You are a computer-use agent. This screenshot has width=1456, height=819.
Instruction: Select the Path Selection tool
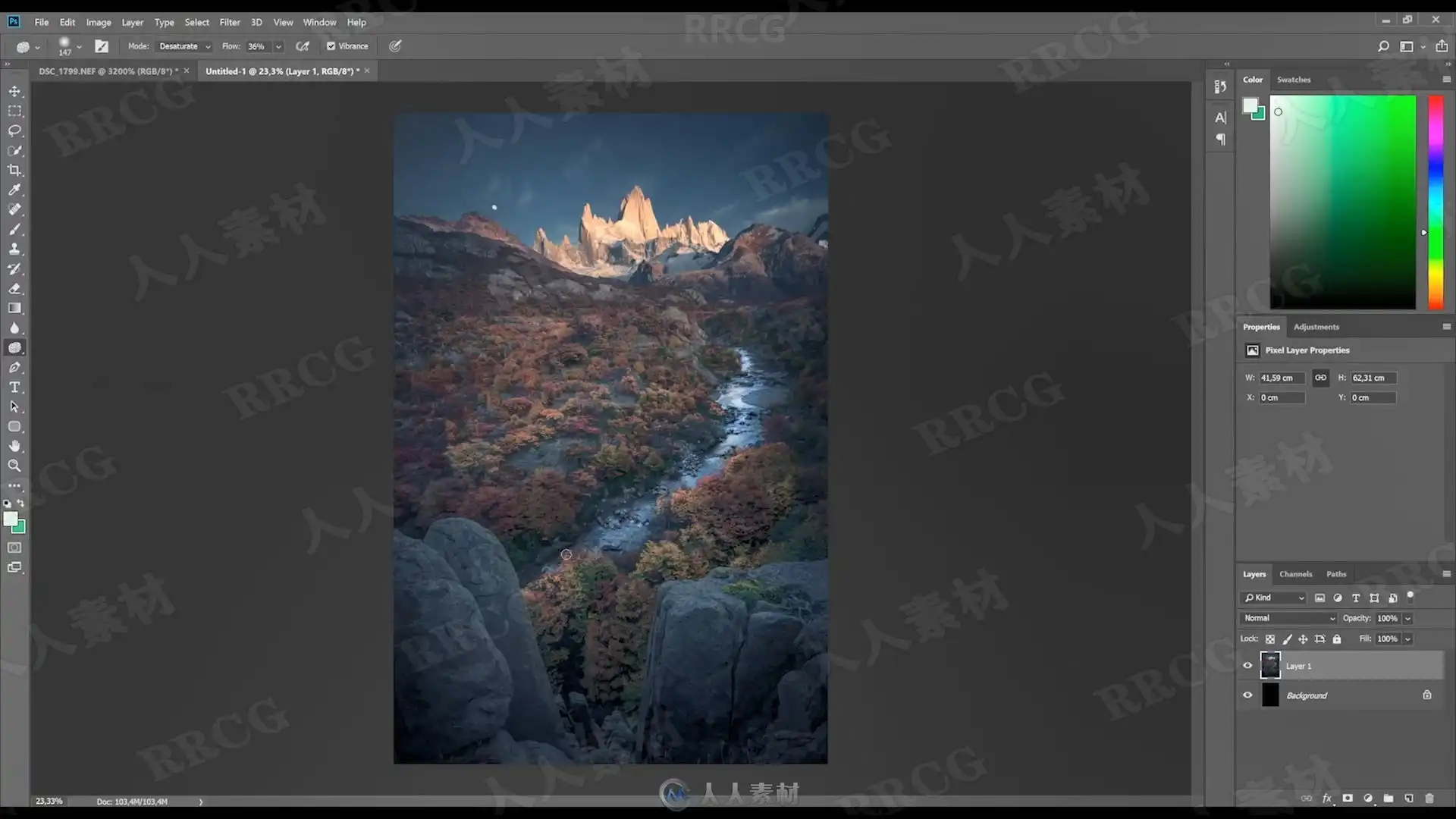pyautogui.click(x=14, y=406)
